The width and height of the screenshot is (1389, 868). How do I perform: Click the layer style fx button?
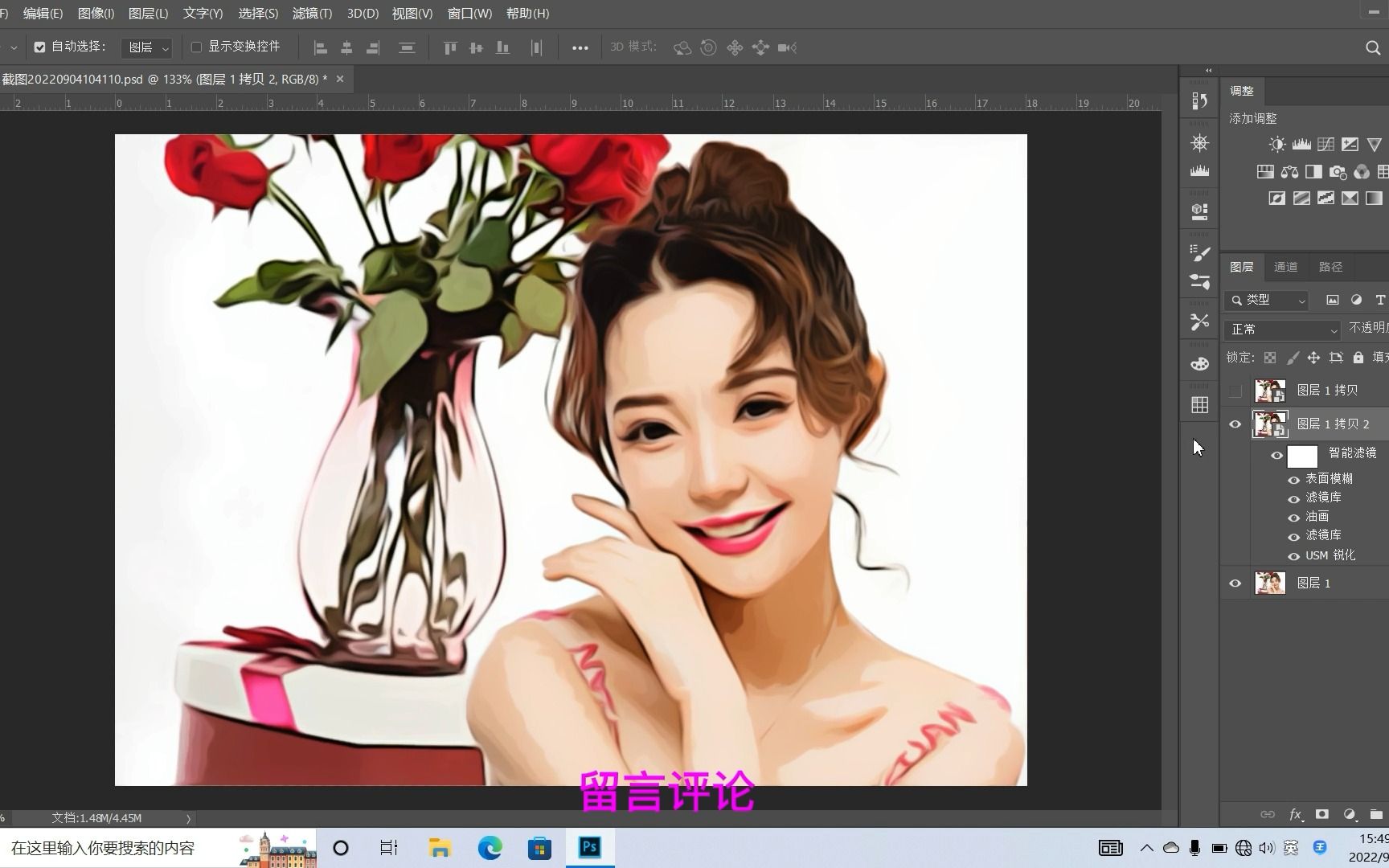click(x=1296, y=814)
